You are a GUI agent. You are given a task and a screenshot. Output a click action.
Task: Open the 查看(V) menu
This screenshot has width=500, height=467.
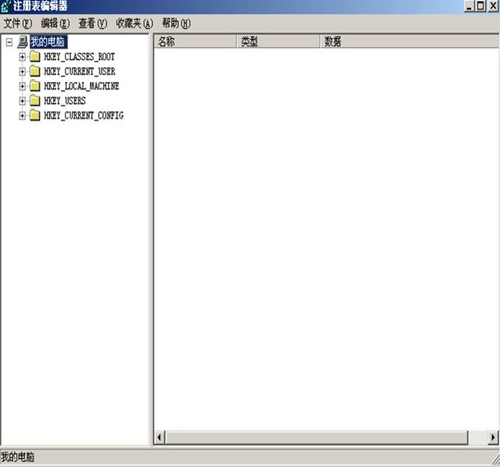[x=93, y=23]
